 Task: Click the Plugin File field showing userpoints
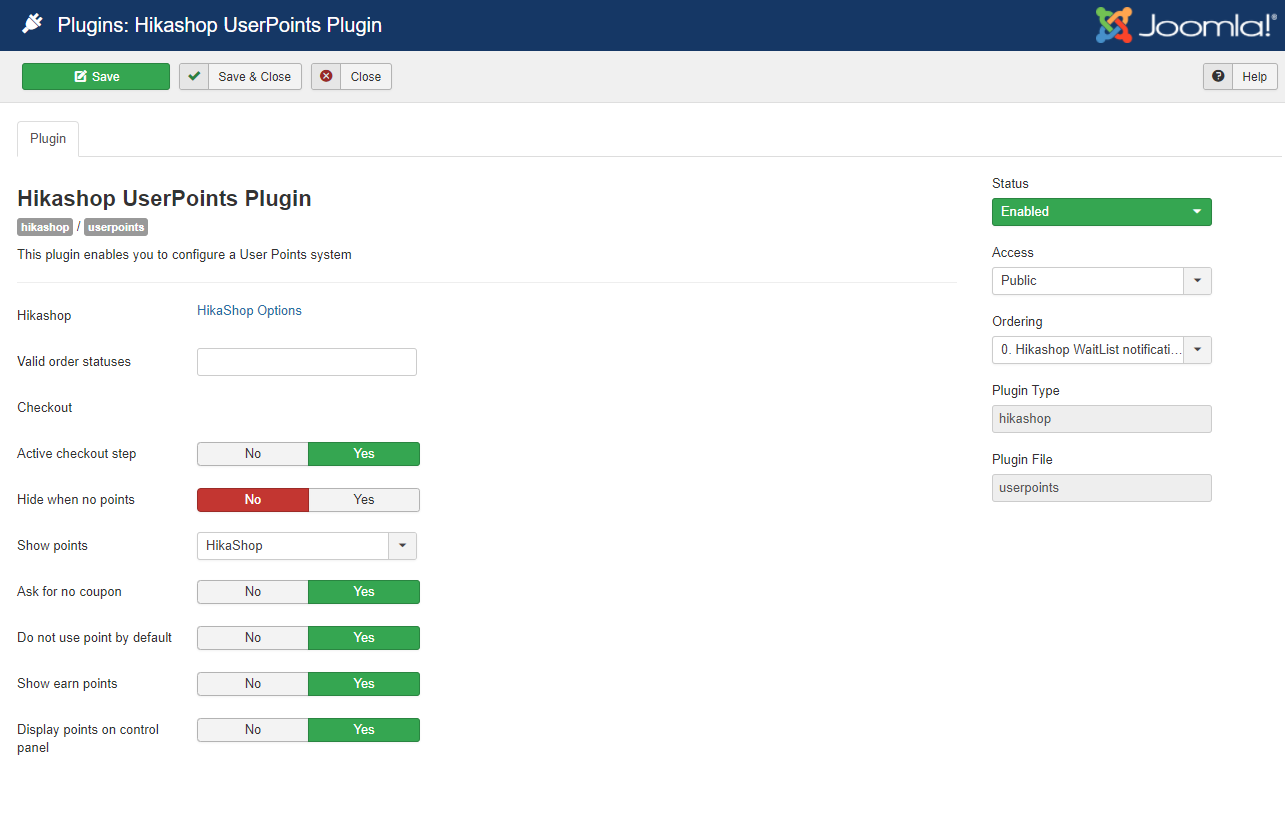(x=1102, y=488)
